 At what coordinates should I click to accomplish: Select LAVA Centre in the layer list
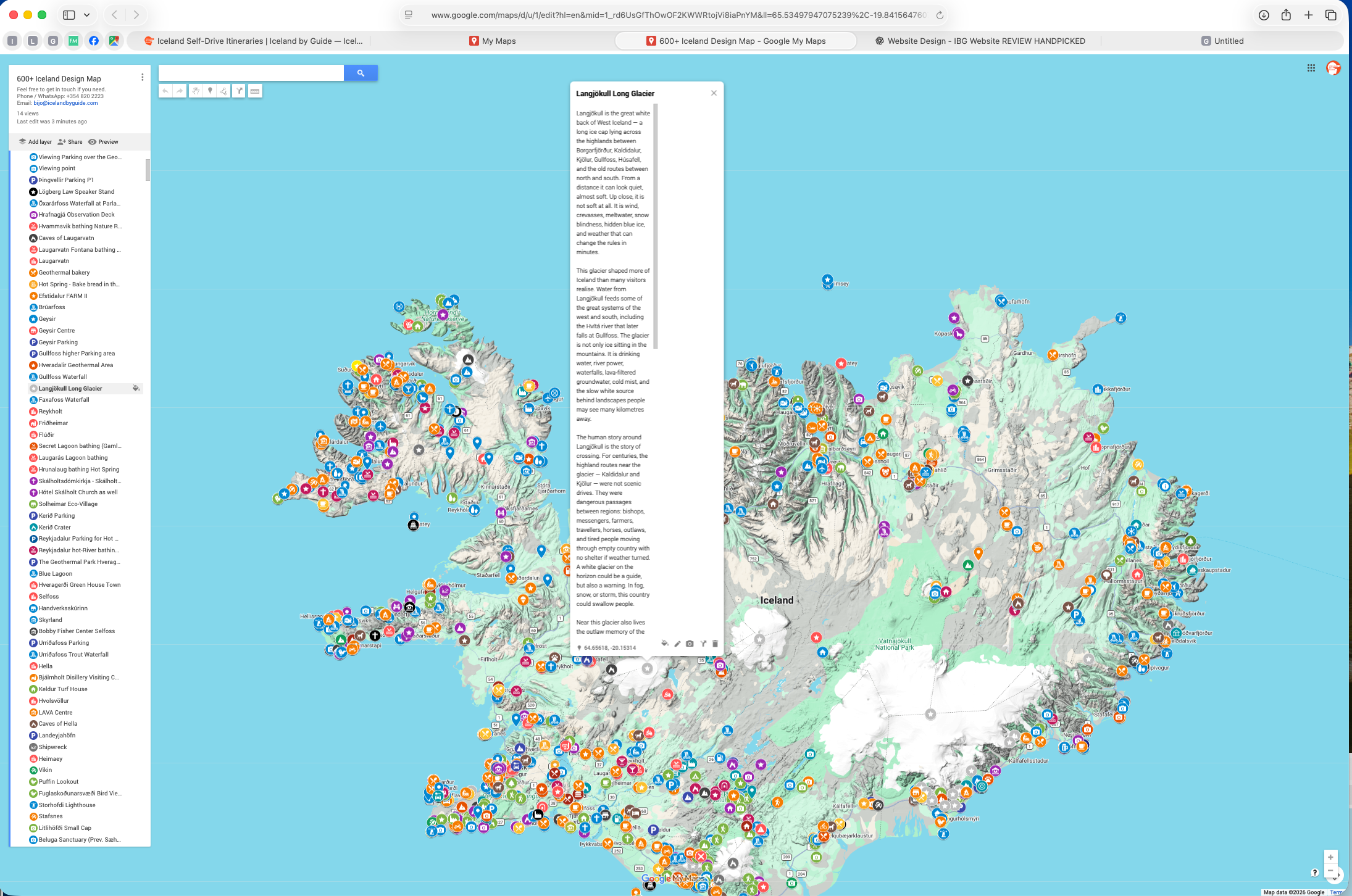point(56,713)
